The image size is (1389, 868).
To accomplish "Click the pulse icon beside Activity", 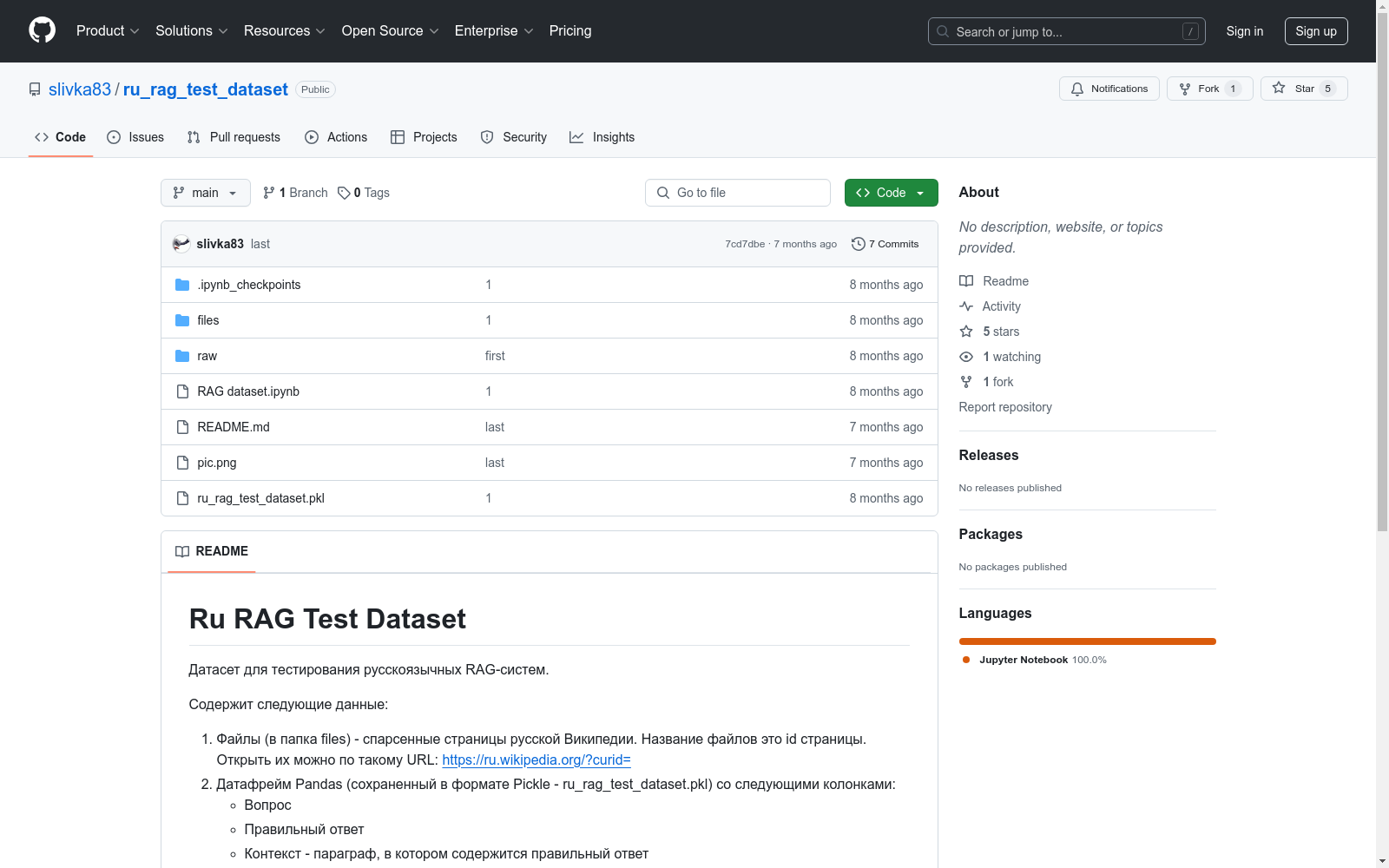I will pyautogui.click(x=966, y=306).
